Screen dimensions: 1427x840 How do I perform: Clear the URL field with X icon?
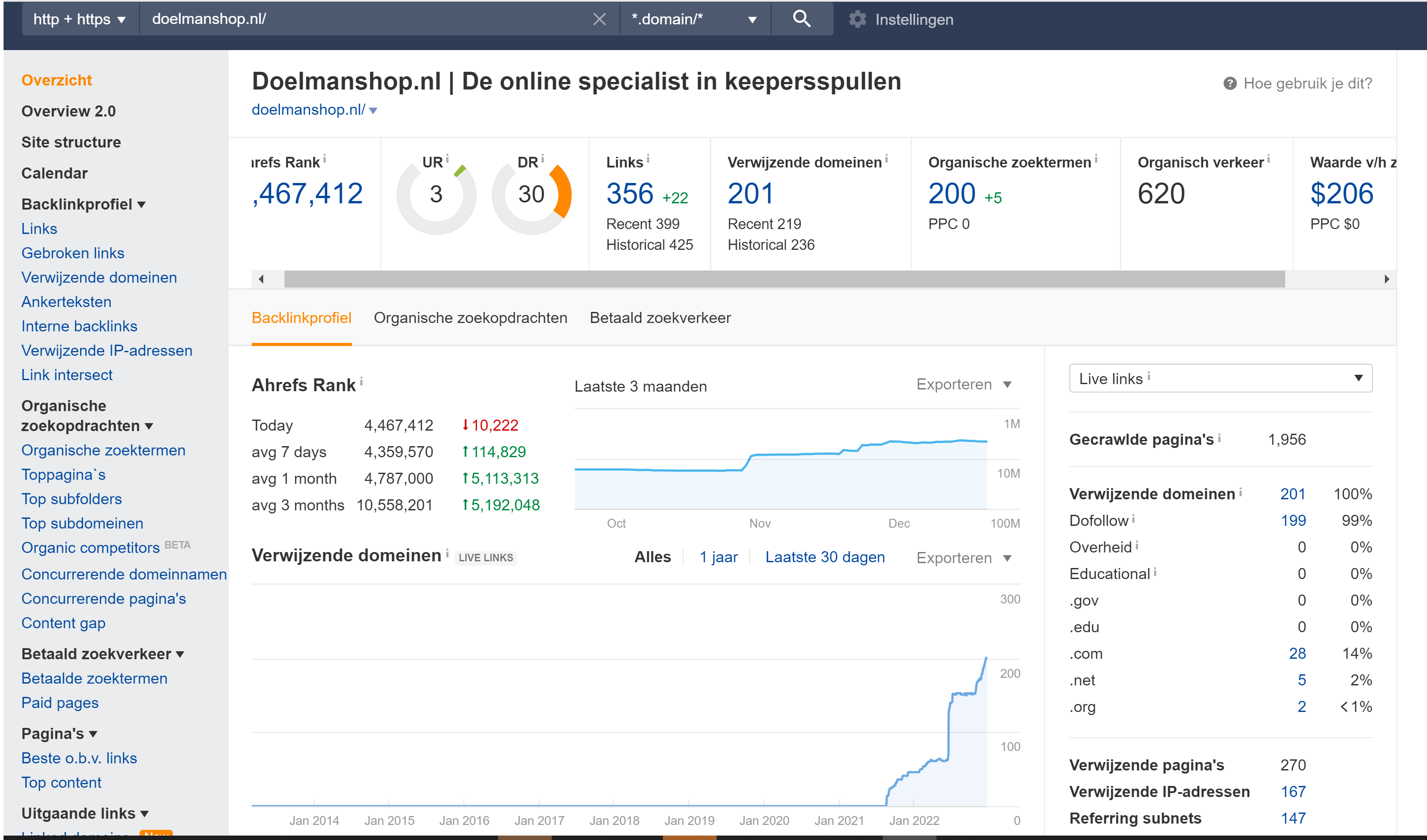point(599,19)
